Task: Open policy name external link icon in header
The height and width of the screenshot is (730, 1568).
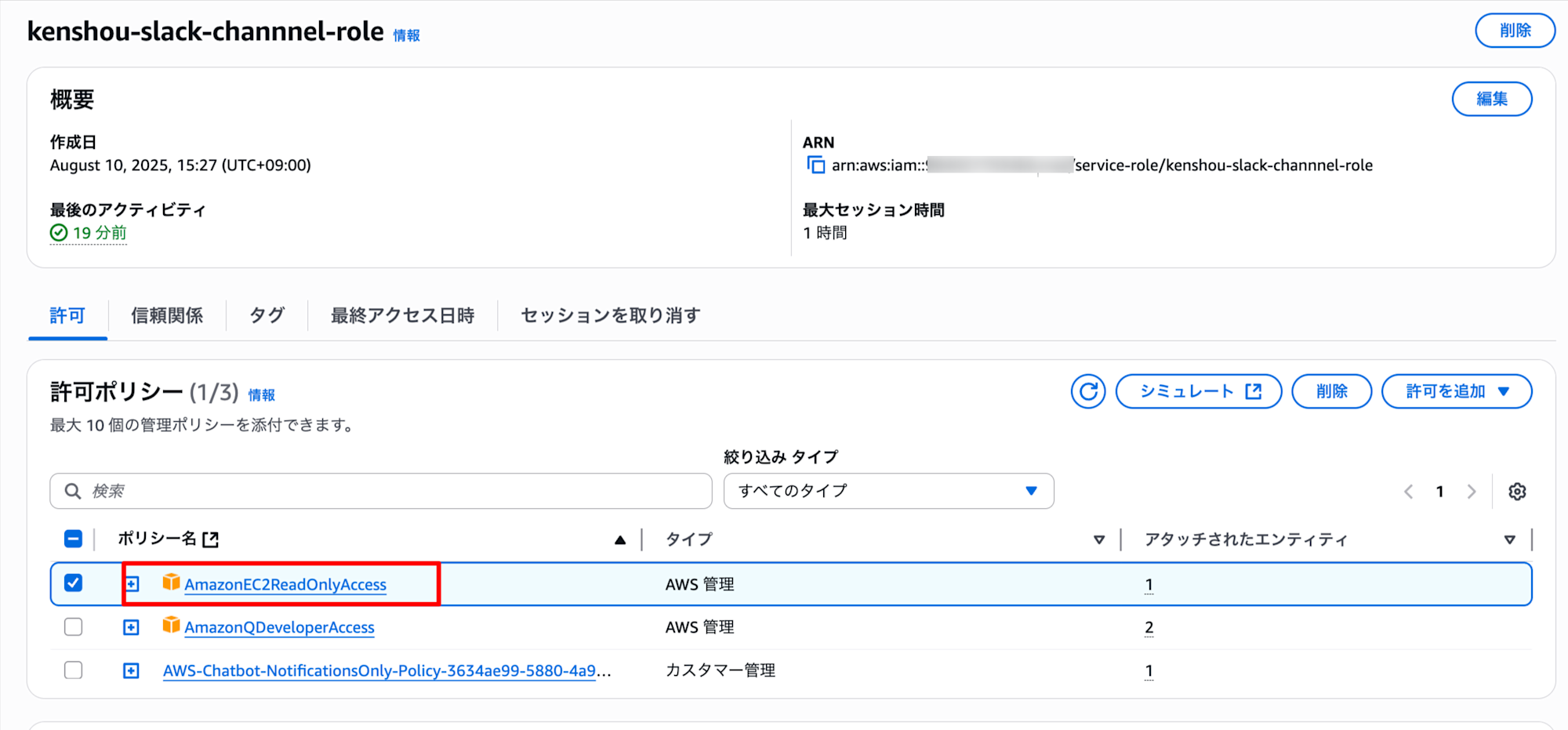Action: 210,539
